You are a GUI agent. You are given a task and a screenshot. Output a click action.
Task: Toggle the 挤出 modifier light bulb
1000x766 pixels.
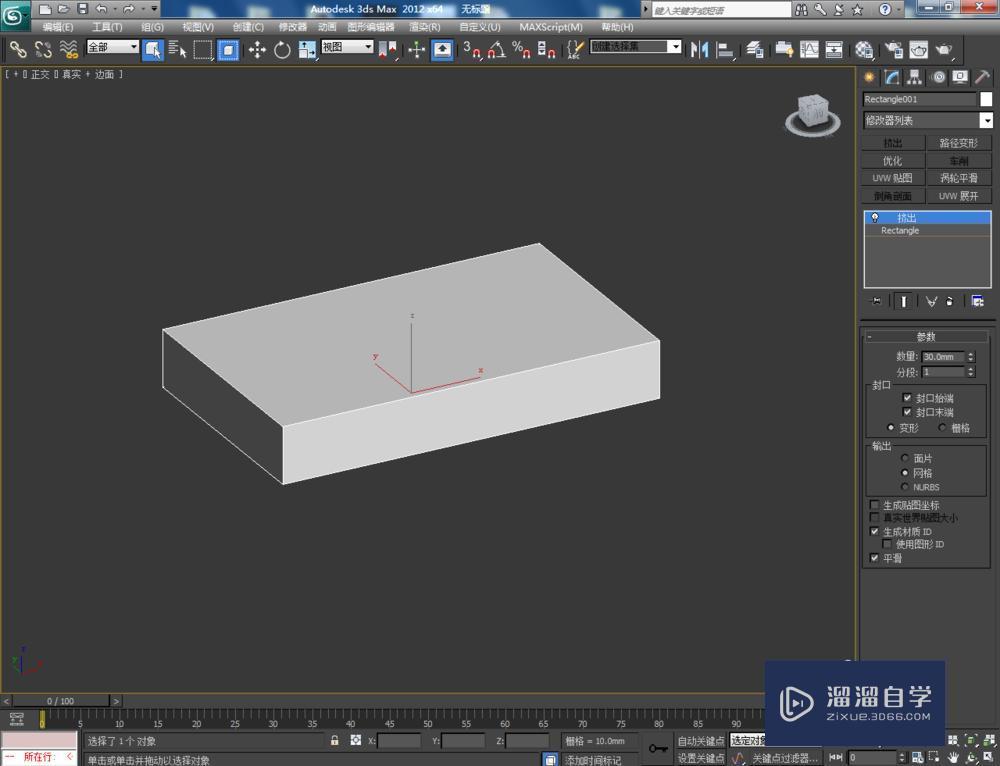pyautogui.click(x=874, y=217)
